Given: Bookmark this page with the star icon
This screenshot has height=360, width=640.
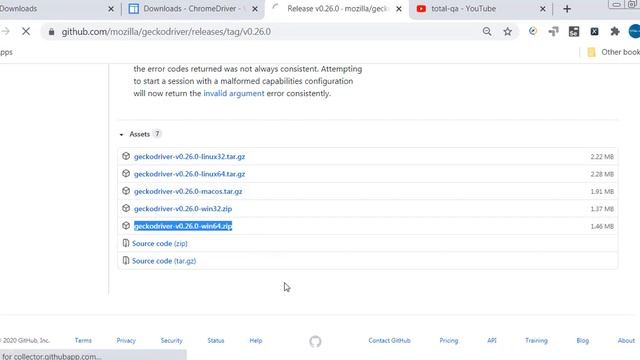Looking at the screenshot, I should coord(507,31).
